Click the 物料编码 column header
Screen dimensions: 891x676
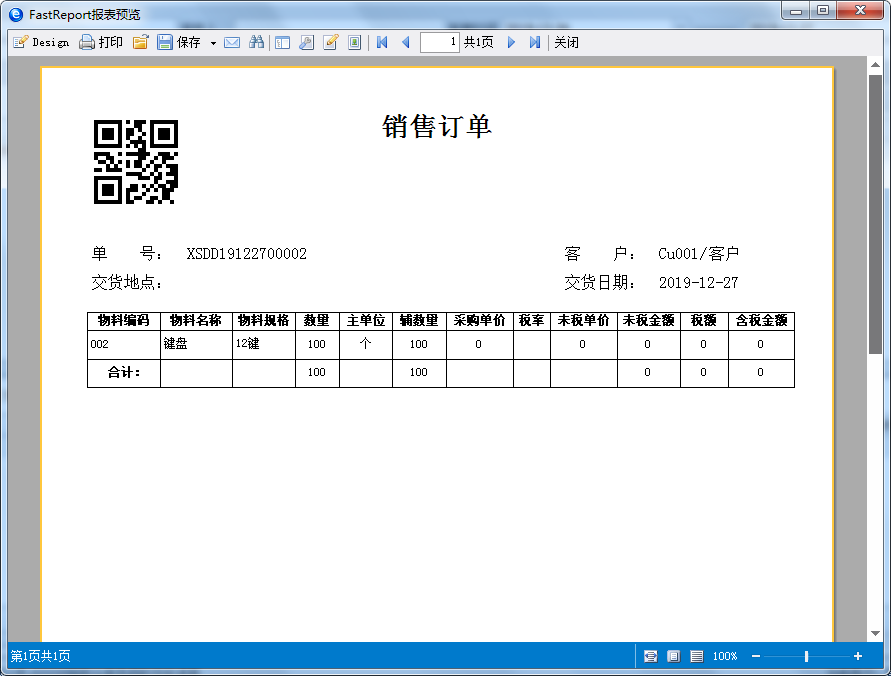click(124, 321)
